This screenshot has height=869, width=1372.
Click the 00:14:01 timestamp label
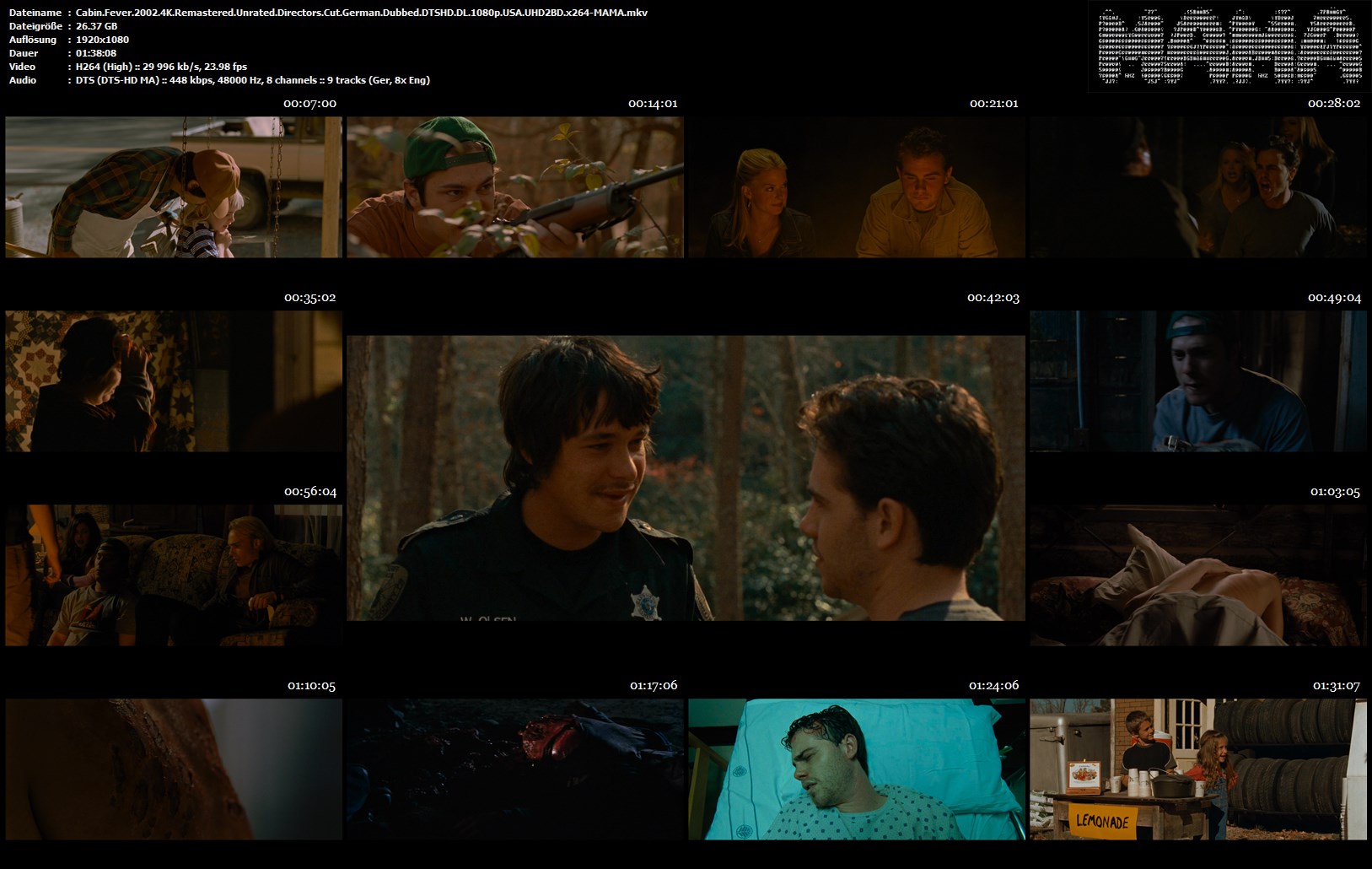653,104
